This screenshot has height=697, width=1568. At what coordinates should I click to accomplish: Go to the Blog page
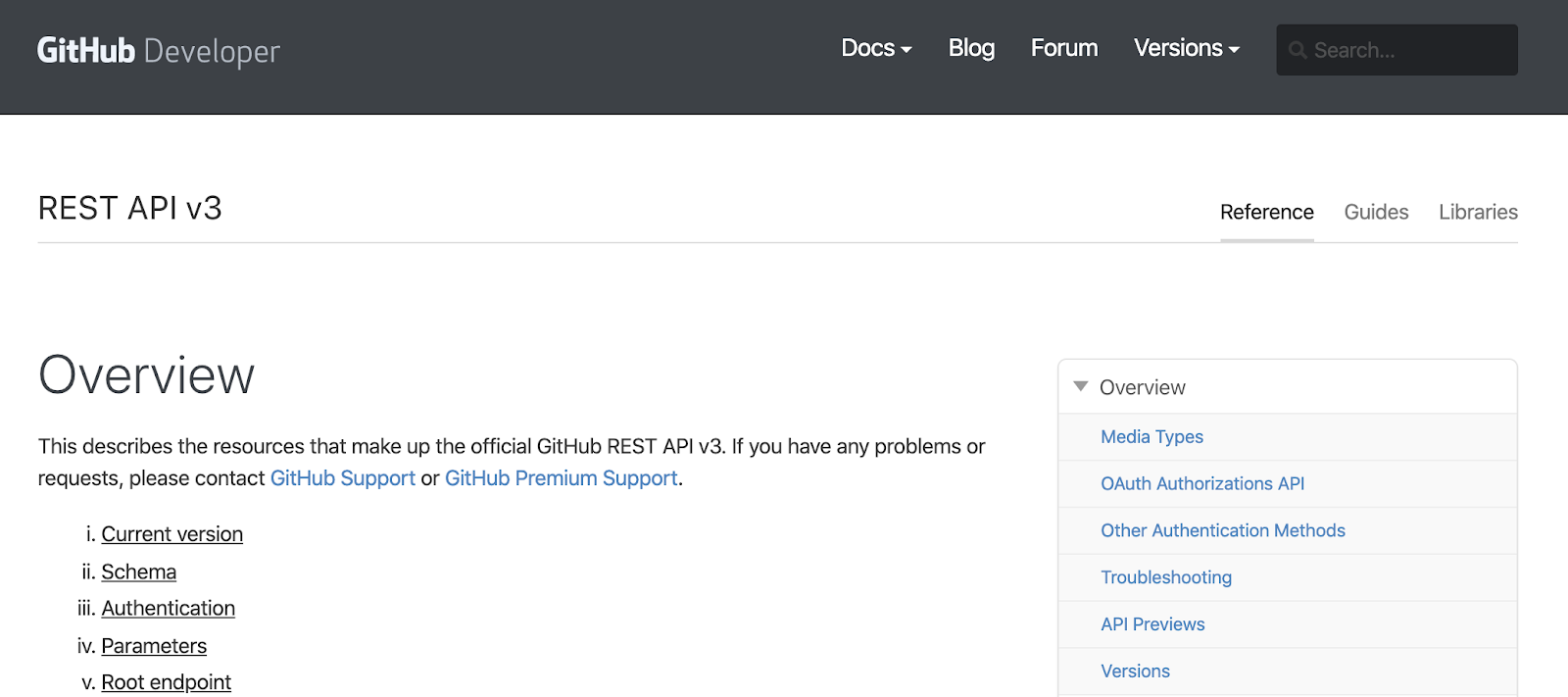click(971, 48)
